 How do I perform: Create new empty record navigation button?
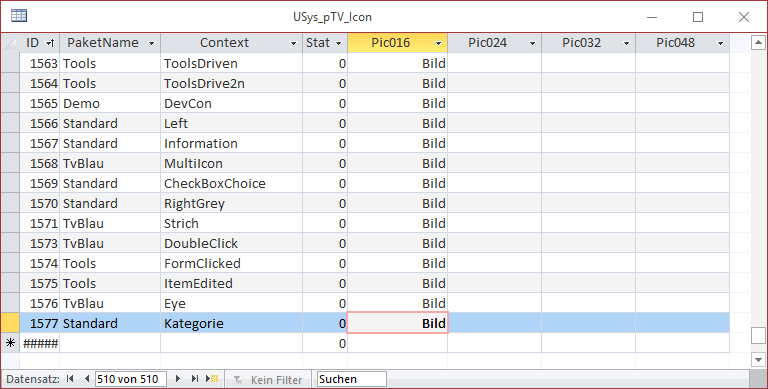[x=212, y=379]
